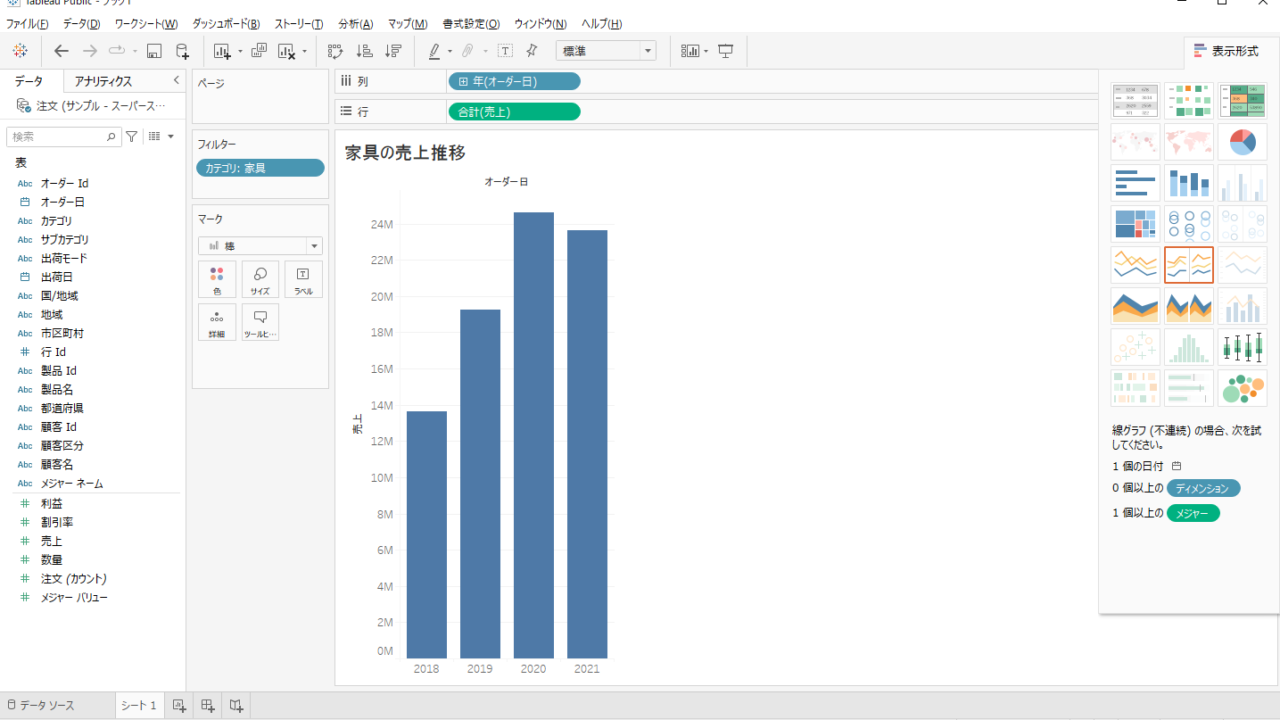Click the new worksheet chart icon
Image resolution: width=1280 pixels, height=720 pixels.
[x=221, y=51]
